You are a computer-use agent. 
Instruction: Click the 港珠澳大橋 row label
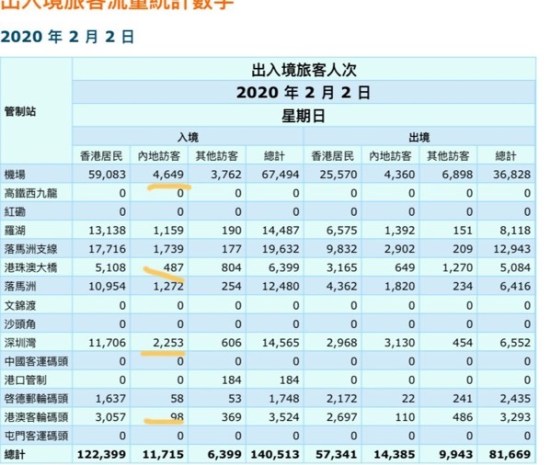point(31,268)
